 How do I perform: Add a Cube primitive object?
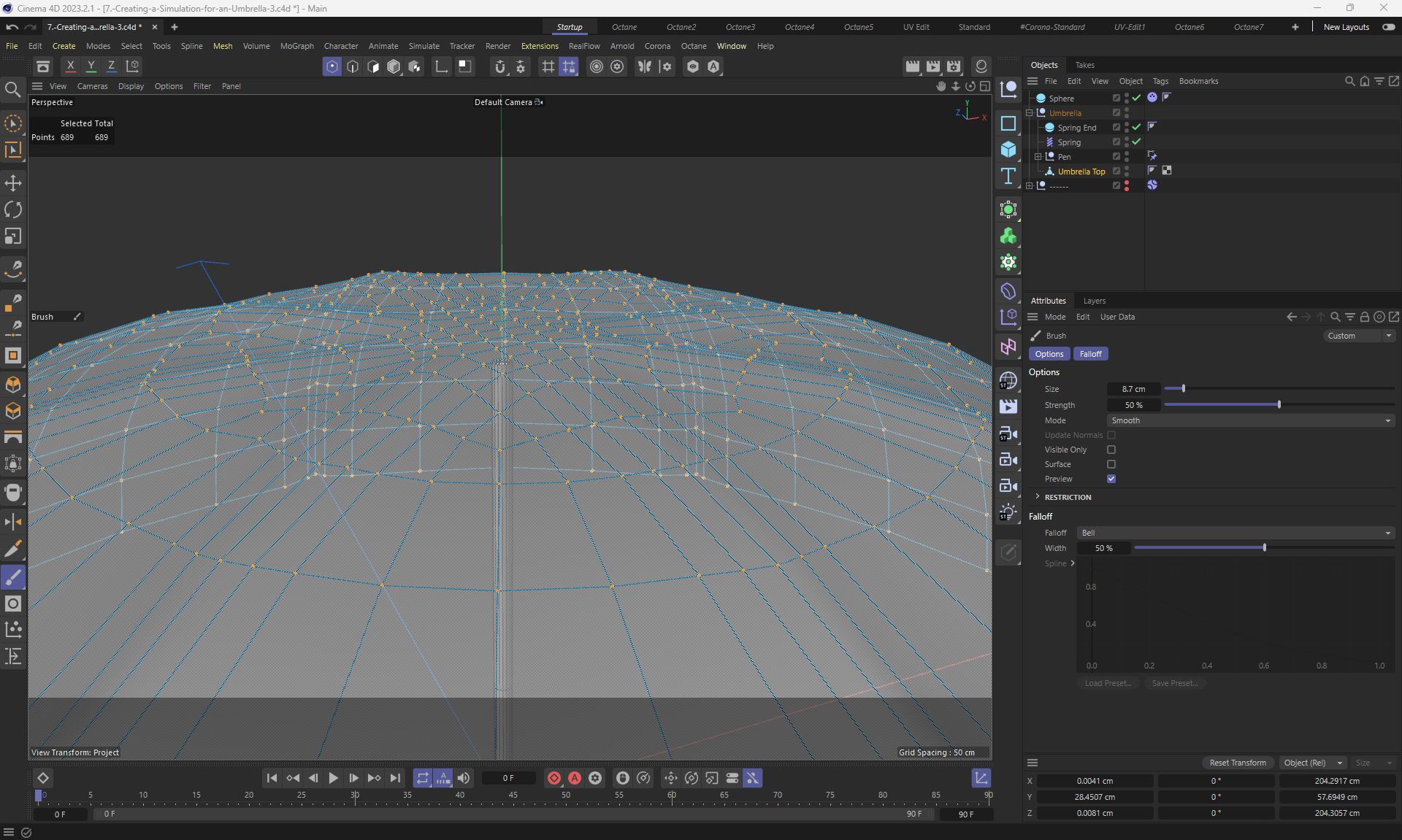(x=1008, y=150)
